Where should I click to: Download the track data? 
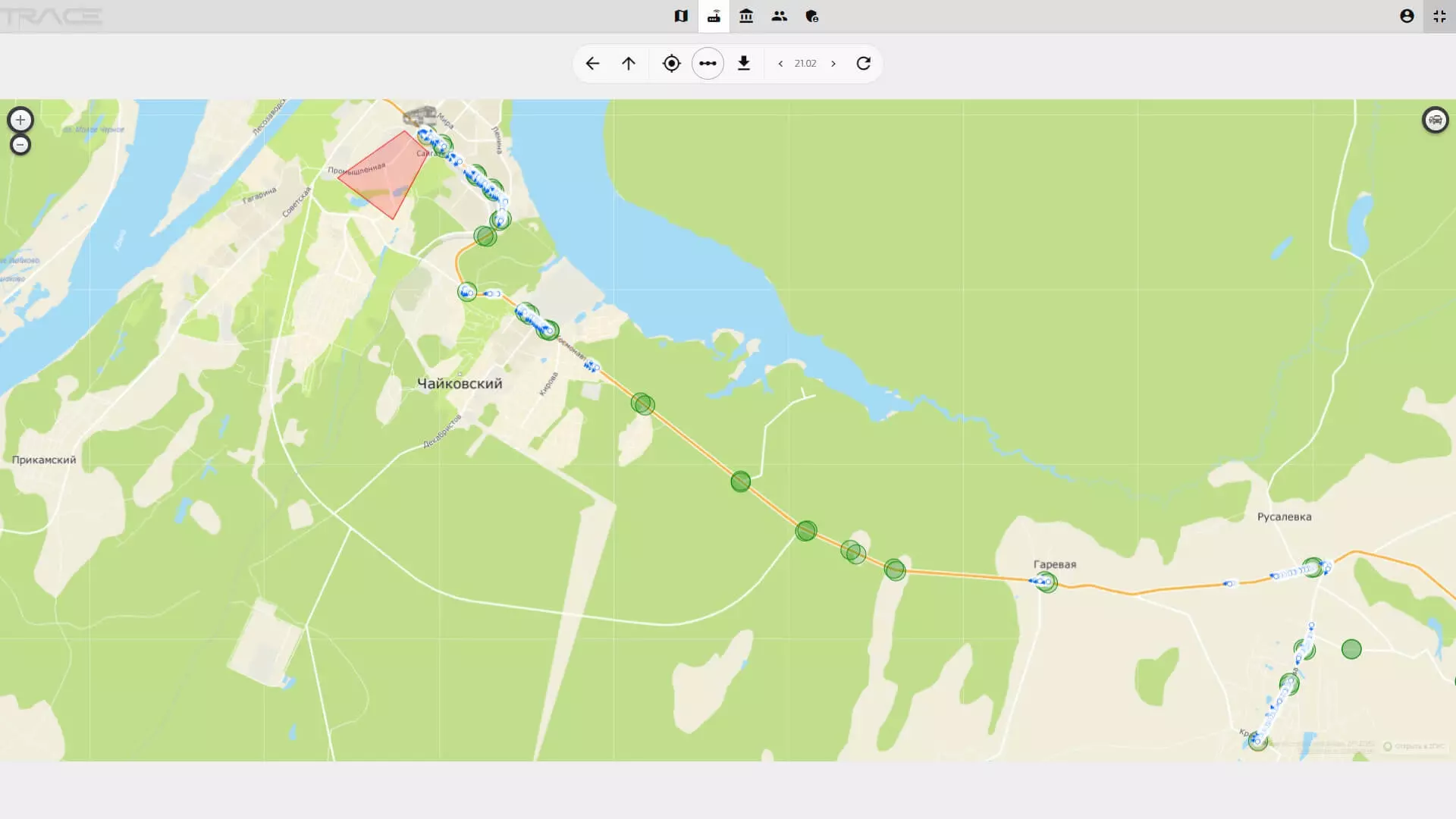coord(744,64)
